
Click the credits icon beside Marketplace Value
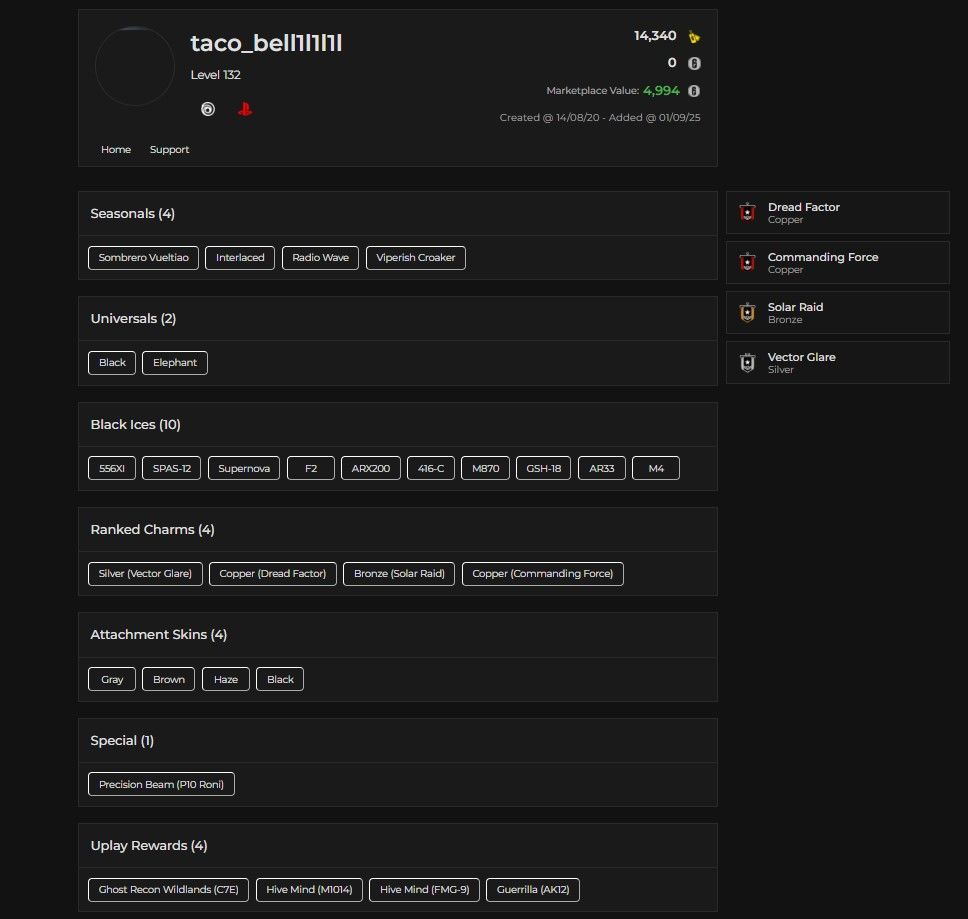tap(694, 91)
